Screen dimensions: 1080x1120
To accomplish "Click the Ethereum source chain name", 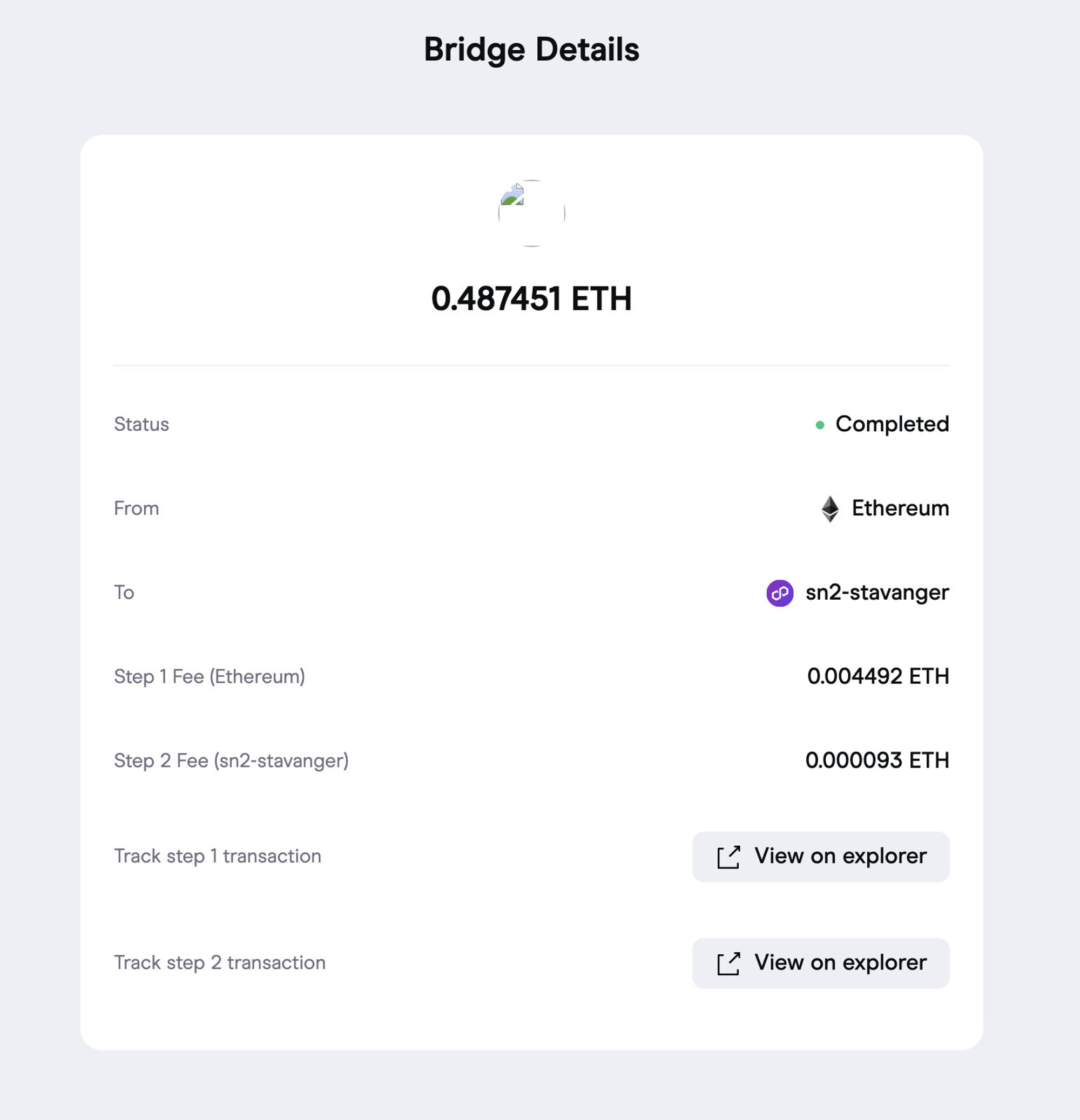I will (901, 508).
